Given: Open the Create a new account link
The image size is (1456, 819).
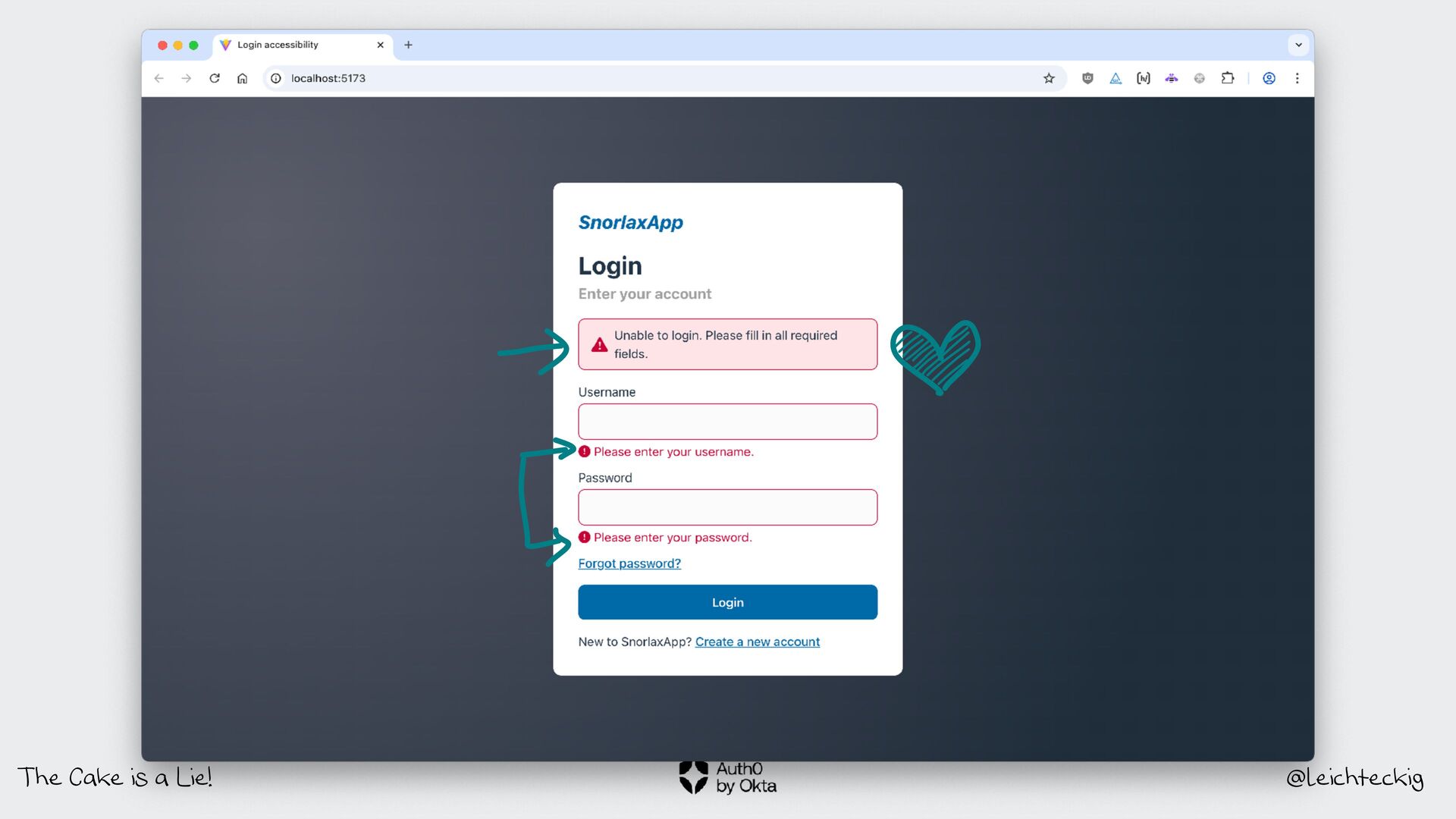Looking at the screenshot, I should (757, 642).
